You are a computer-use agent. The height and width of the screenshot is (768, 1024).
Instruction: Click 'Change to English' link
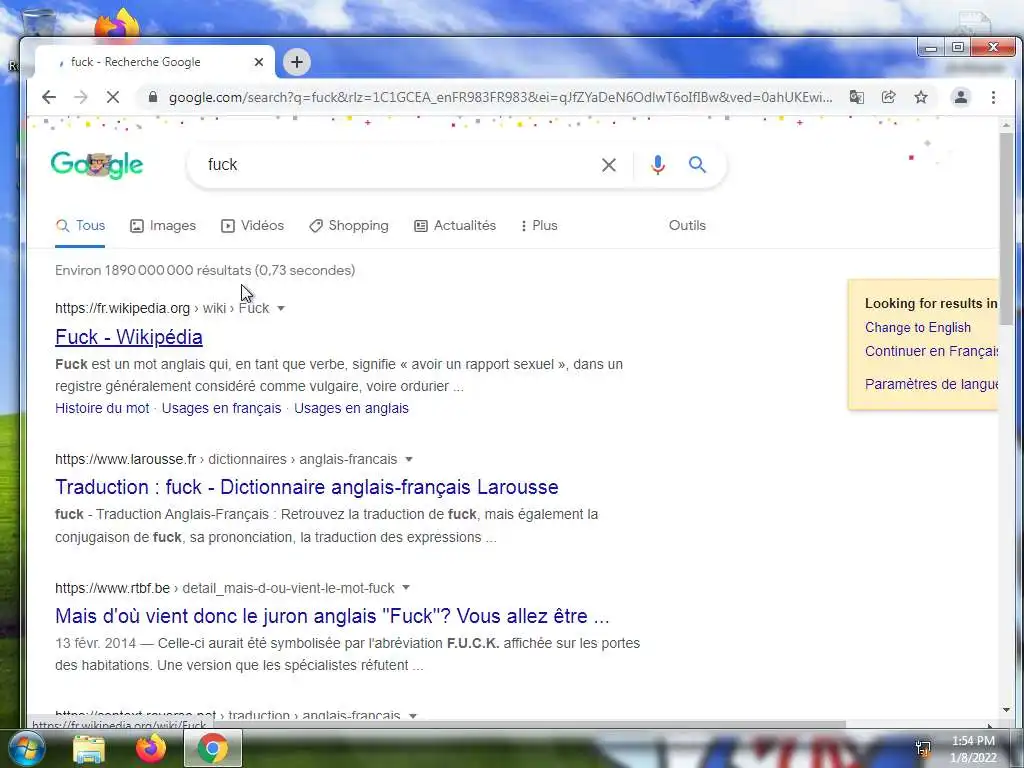pos(918,327)
